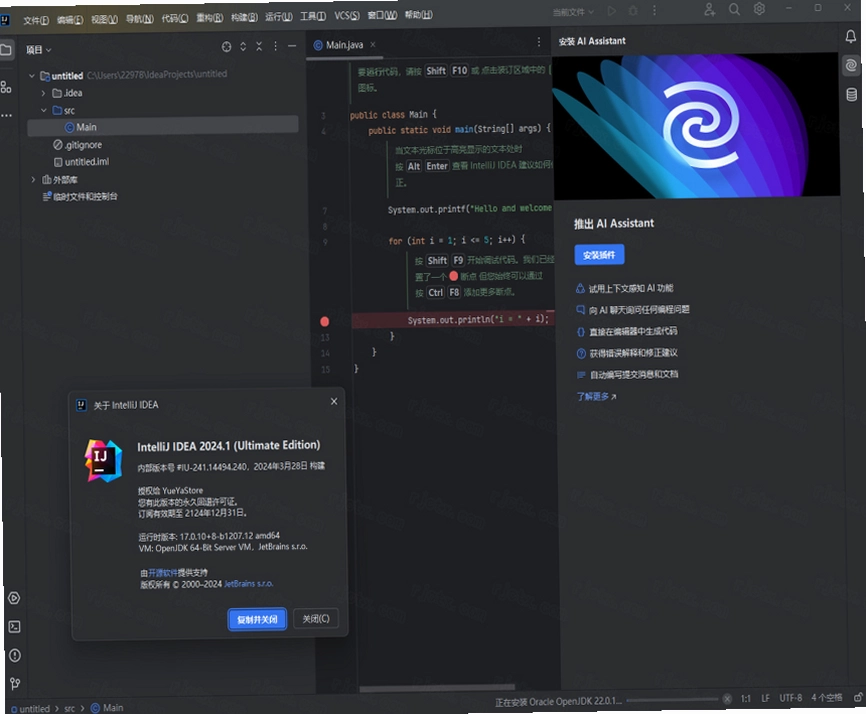Image resolution: width=866 pixels, height=714 pixels.
Task: Open Services tool window icon
Action: pyautogui.click(x=14, y=598)
